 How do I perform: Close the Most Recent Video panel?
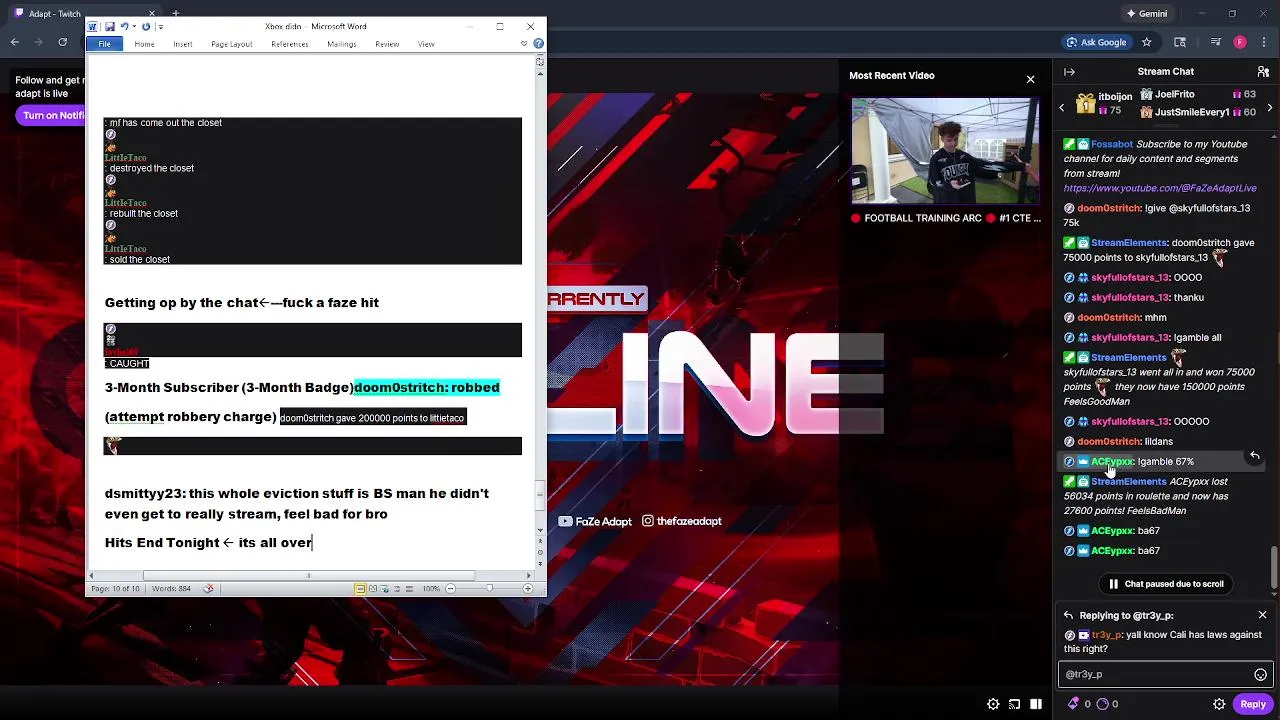tap(1030, 79)
